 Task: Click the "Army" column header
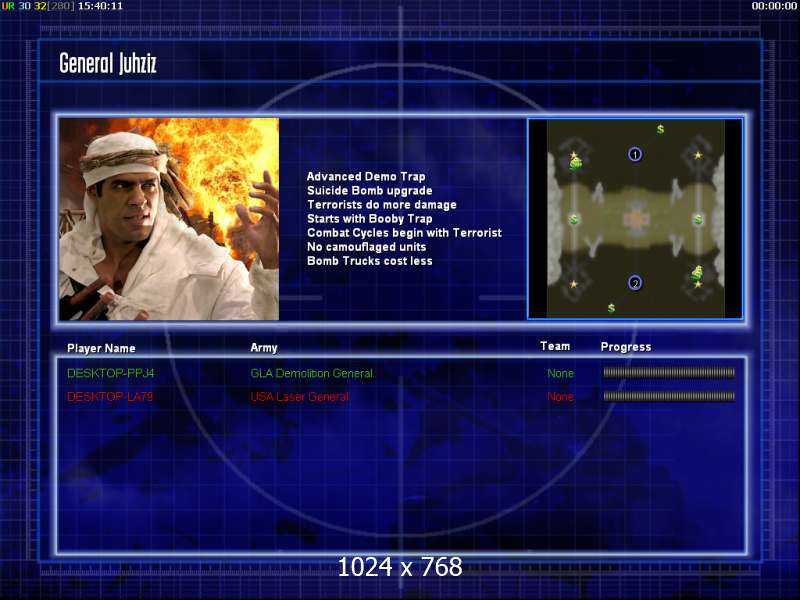point(264,348)
